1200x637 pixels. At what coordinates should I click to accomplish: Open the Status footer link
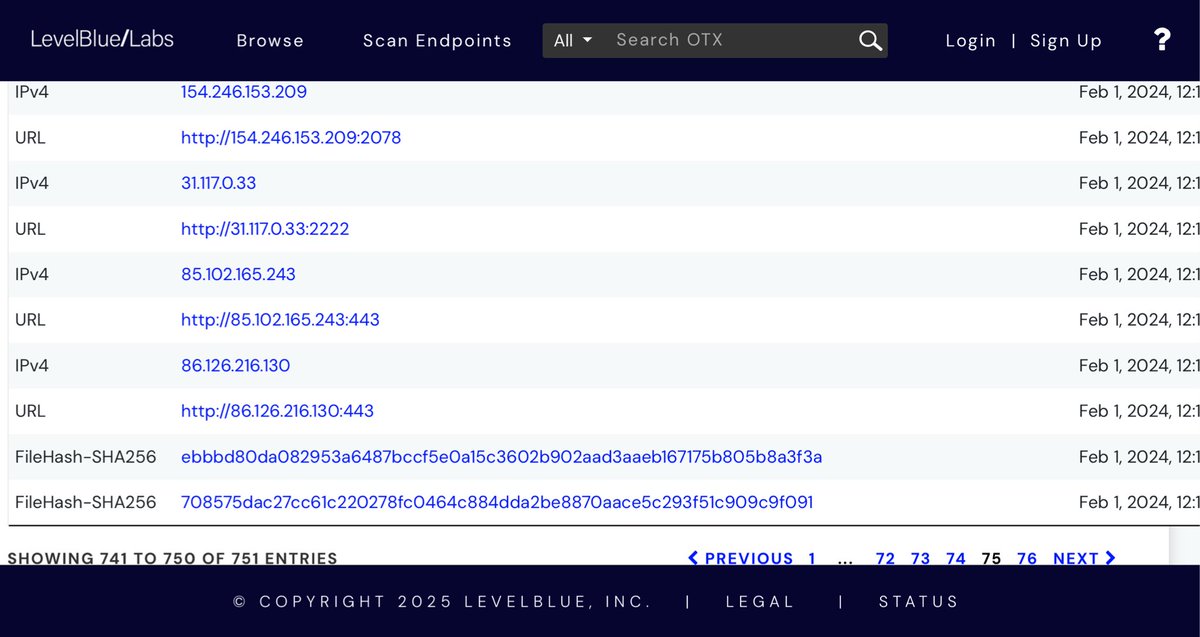[x=918, y=602]
